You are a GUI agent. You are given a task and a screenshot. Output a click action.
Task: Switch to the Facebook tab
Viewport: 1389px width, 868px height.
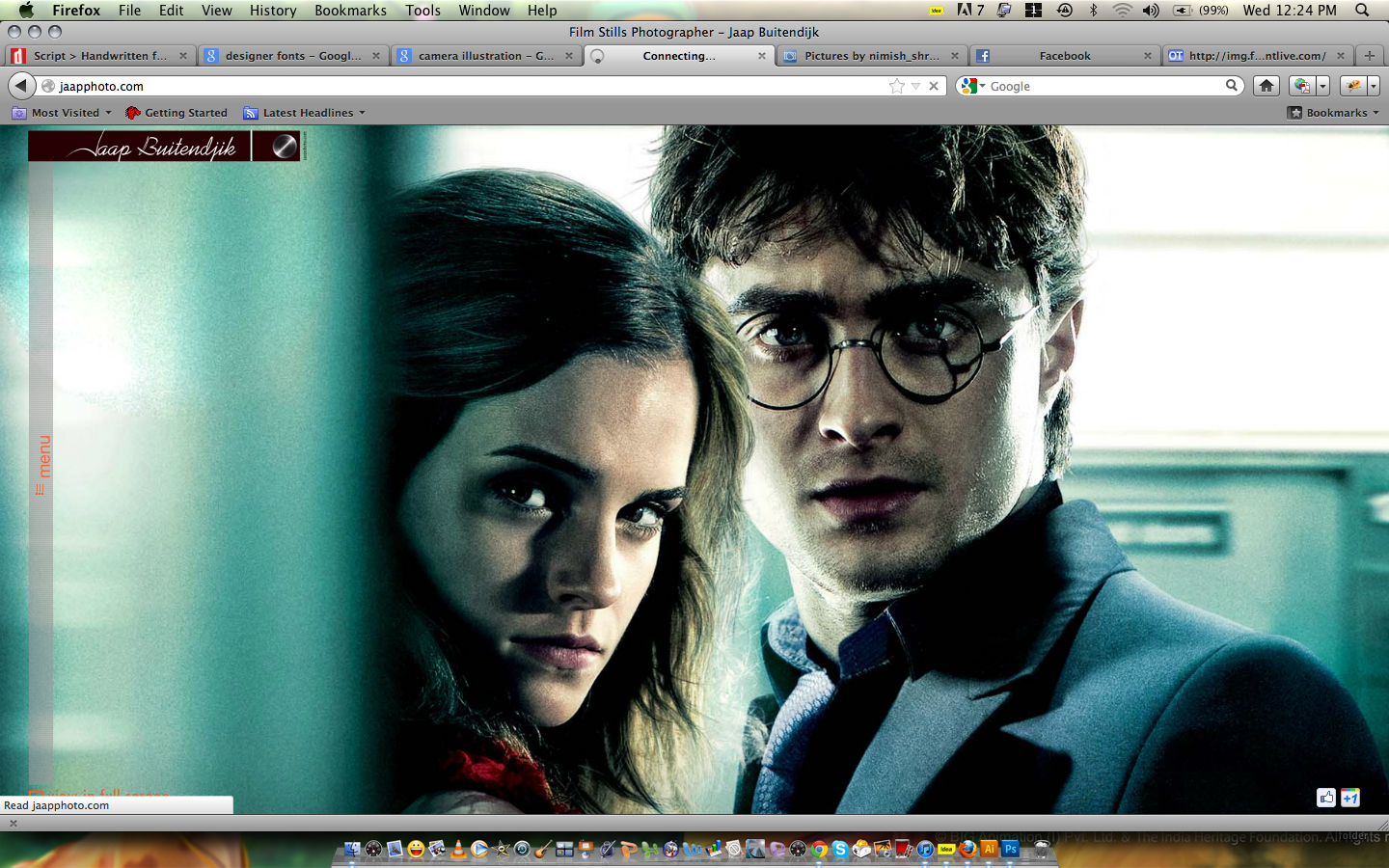(1064, 56)
